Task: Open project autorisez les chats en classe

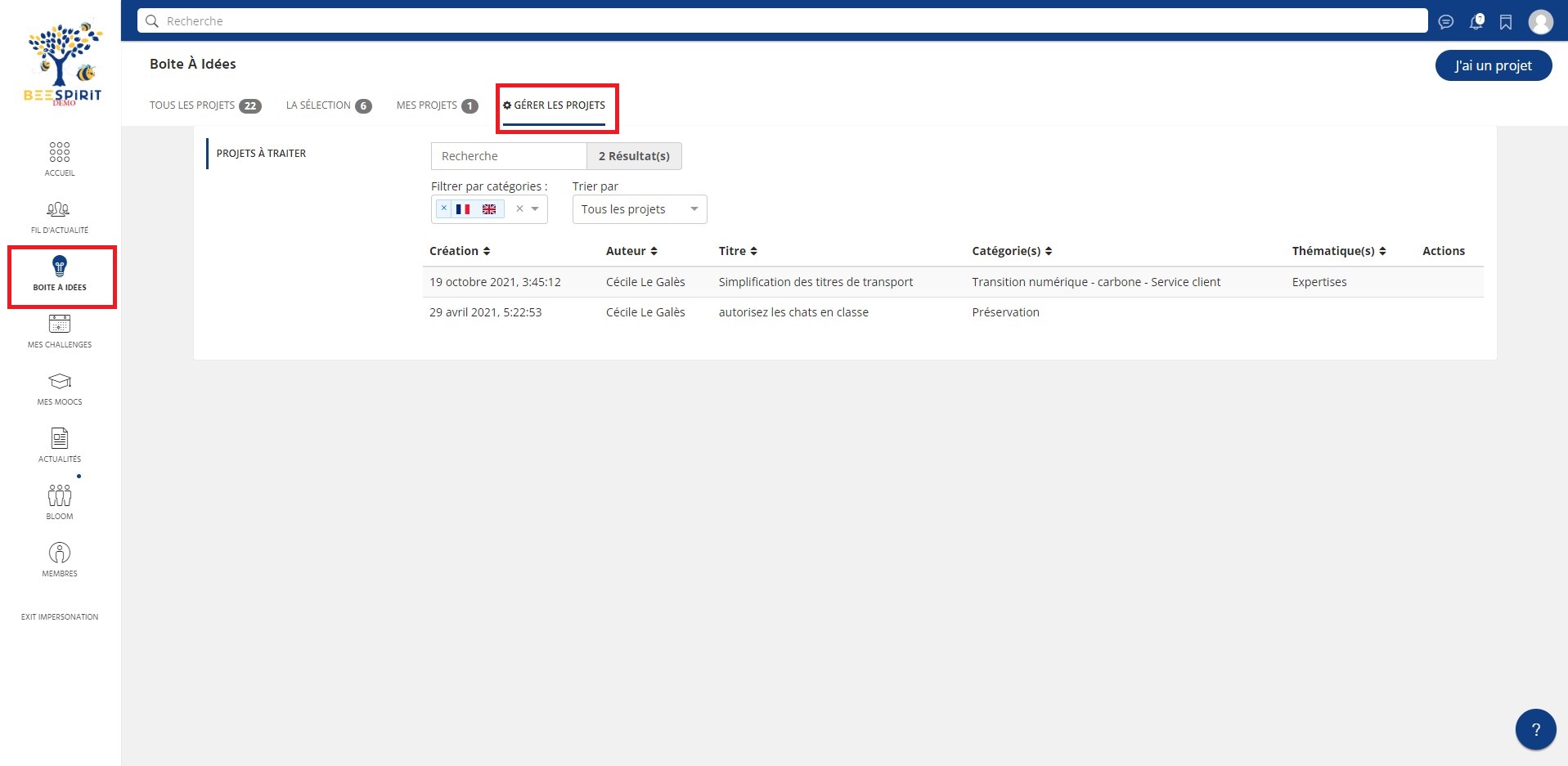Action: point(793,312)
